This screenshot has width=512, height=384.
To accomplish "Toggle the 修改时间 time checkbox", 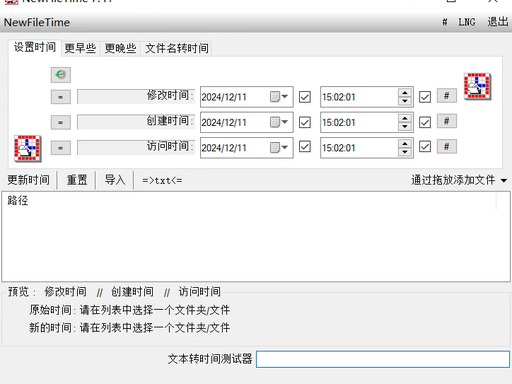I will point(425,97).
